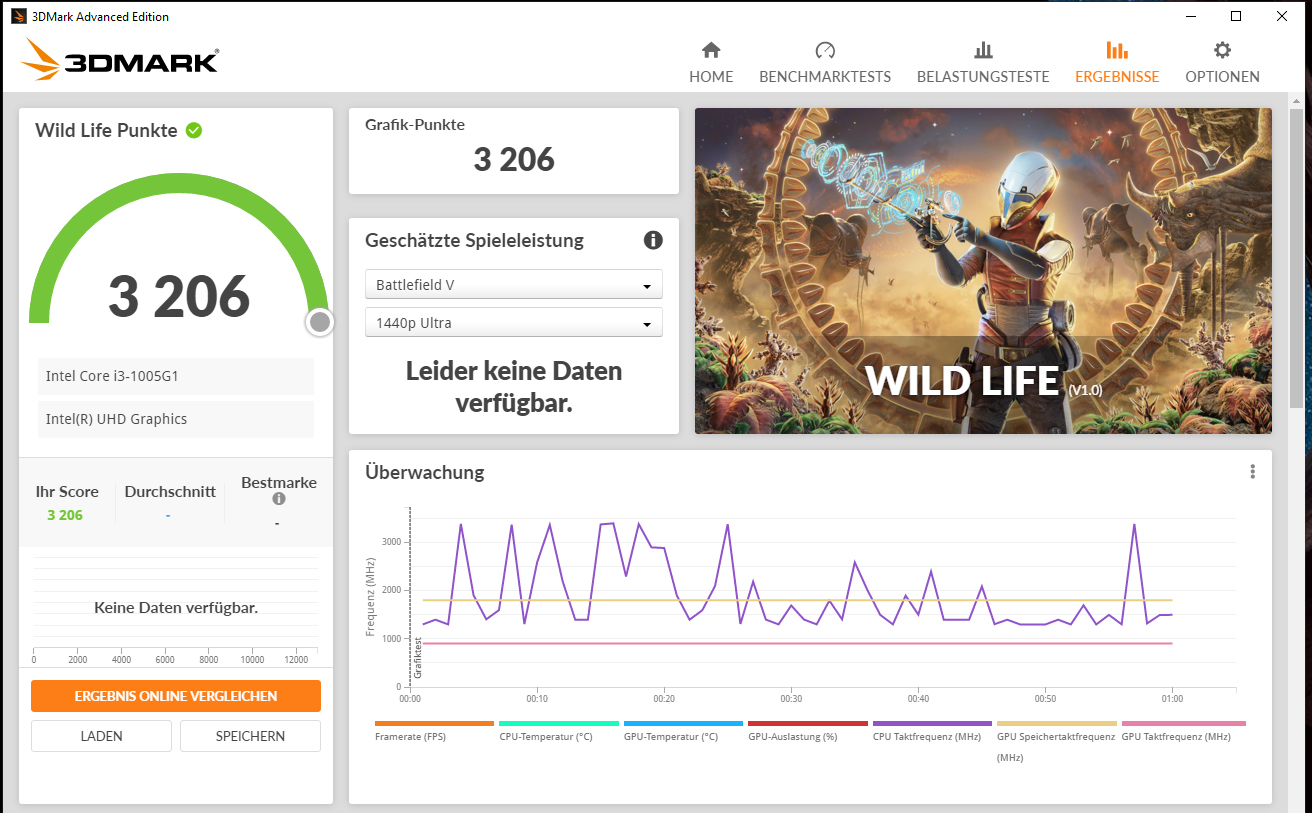
Task: Open the three-dot menu in Überwachung panel
Action: [1252, 472]
